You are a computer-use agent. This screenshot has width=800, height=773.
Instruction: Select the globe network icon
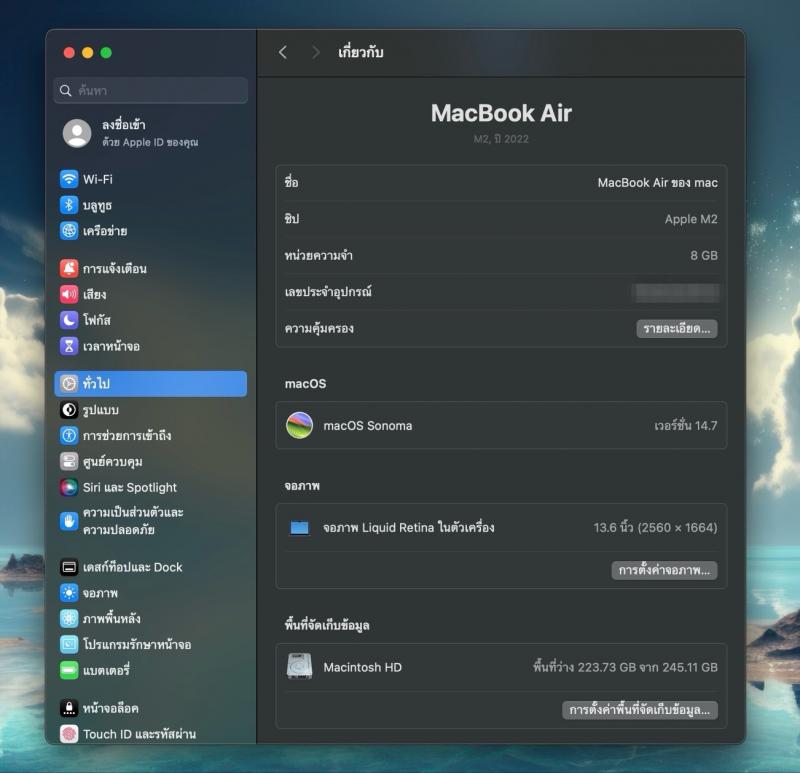[x=69, y=231]
